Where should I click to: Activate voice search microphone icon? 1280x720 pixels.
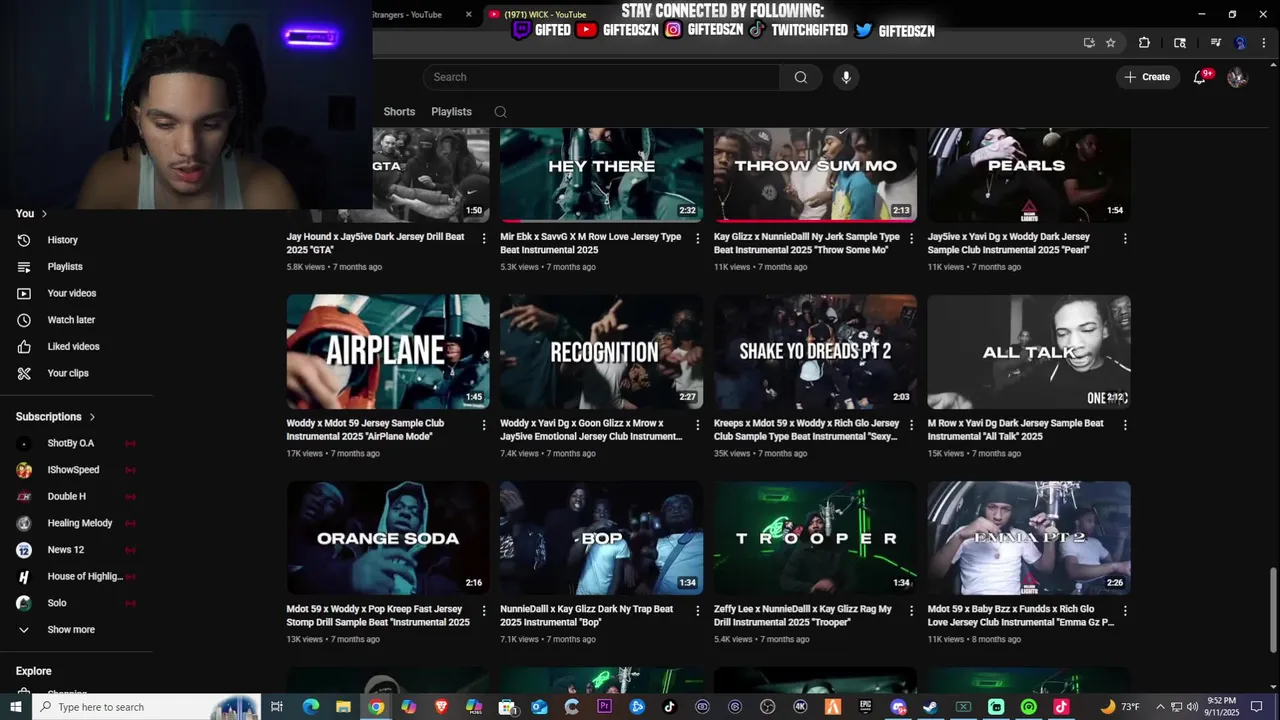click(846, 77)
